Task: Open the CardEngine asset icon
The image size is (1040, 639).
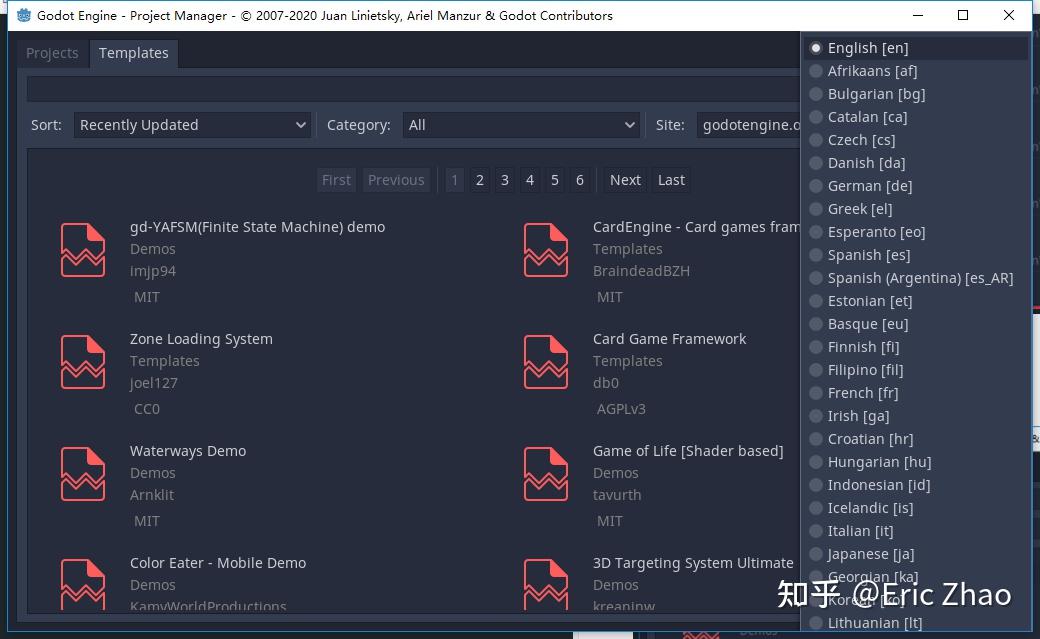Action: click(546, 250)
